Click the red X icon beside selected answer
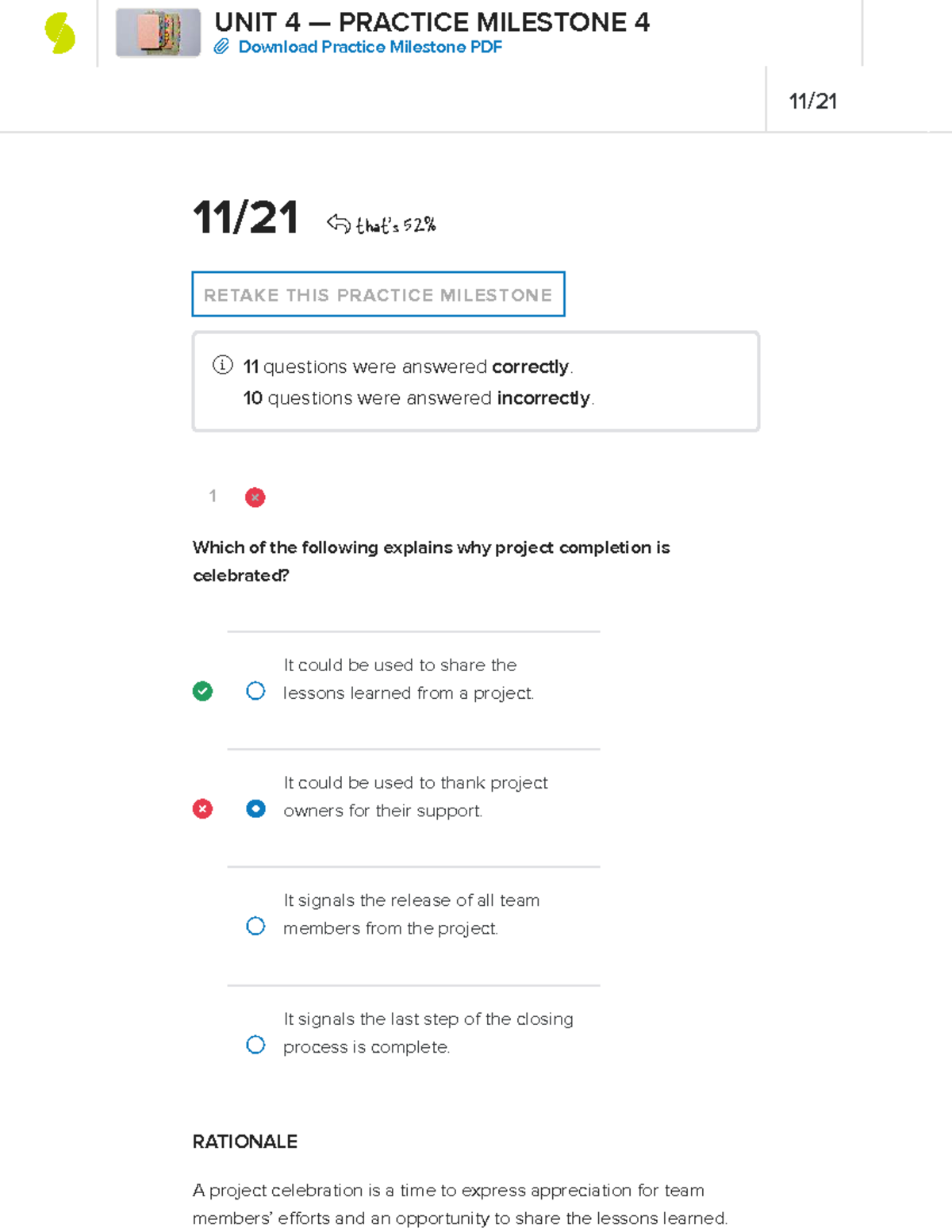The image size is (952, 1232). click(202, 808)
